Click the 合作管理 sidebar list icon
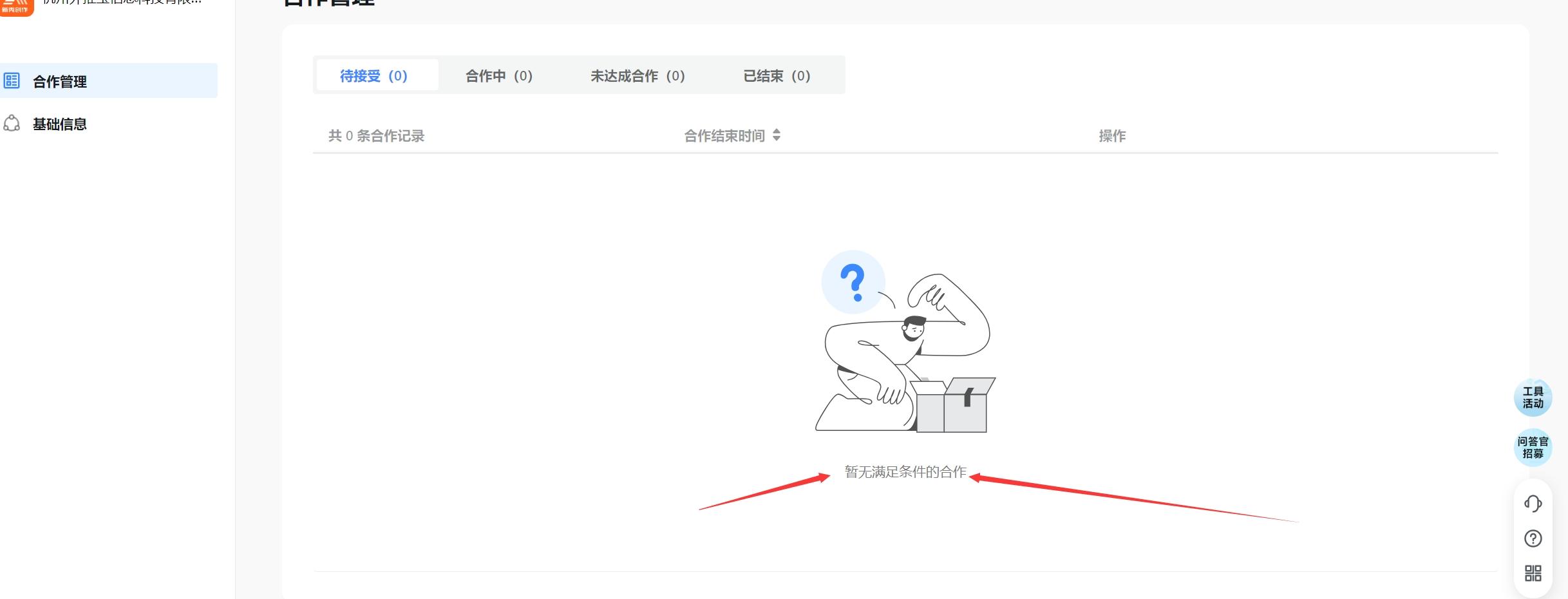The width and height of the screenshot is (1568, 599). click(12, 81)
